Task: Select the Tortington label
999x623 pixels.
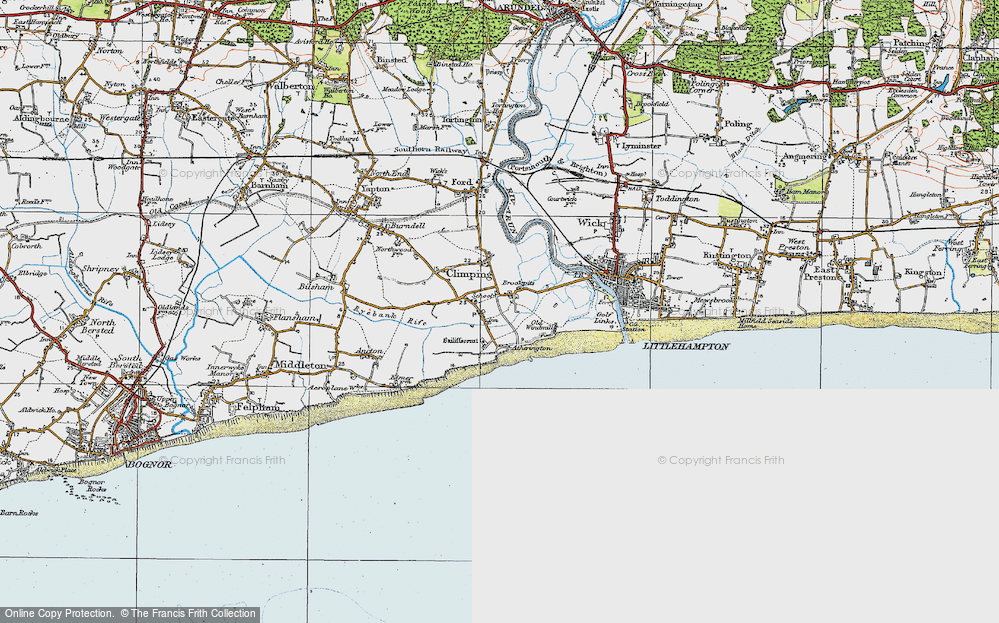Action: pos(463,120)
